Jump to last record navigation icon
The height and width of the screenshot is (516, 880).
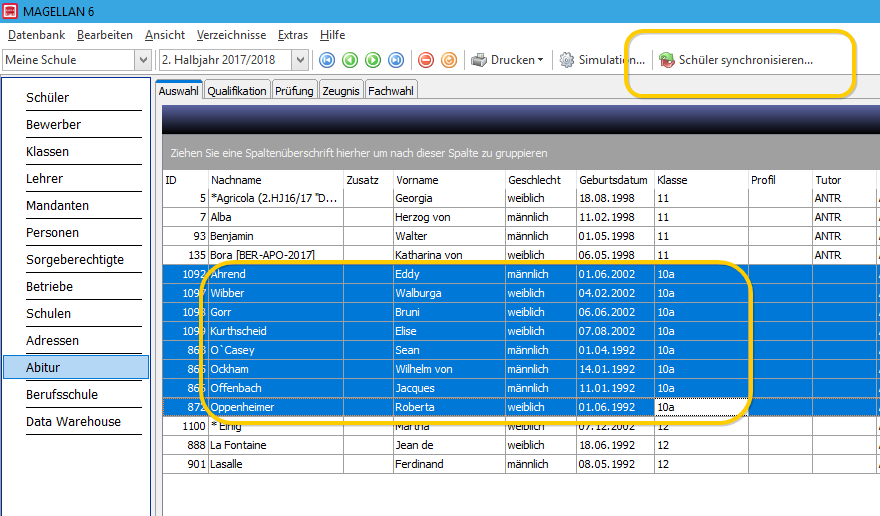point(396,60)
